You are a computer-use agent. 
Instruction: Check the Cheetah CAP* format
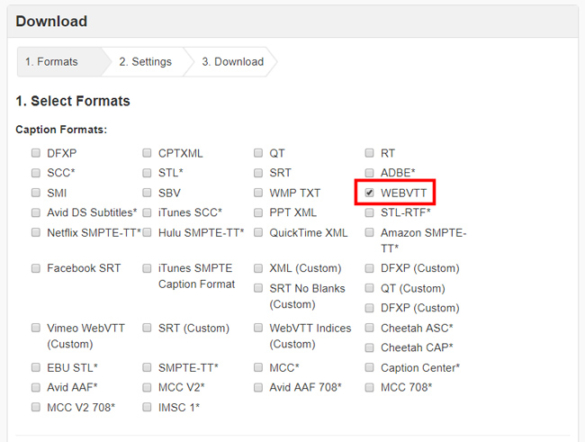[369, 348]
